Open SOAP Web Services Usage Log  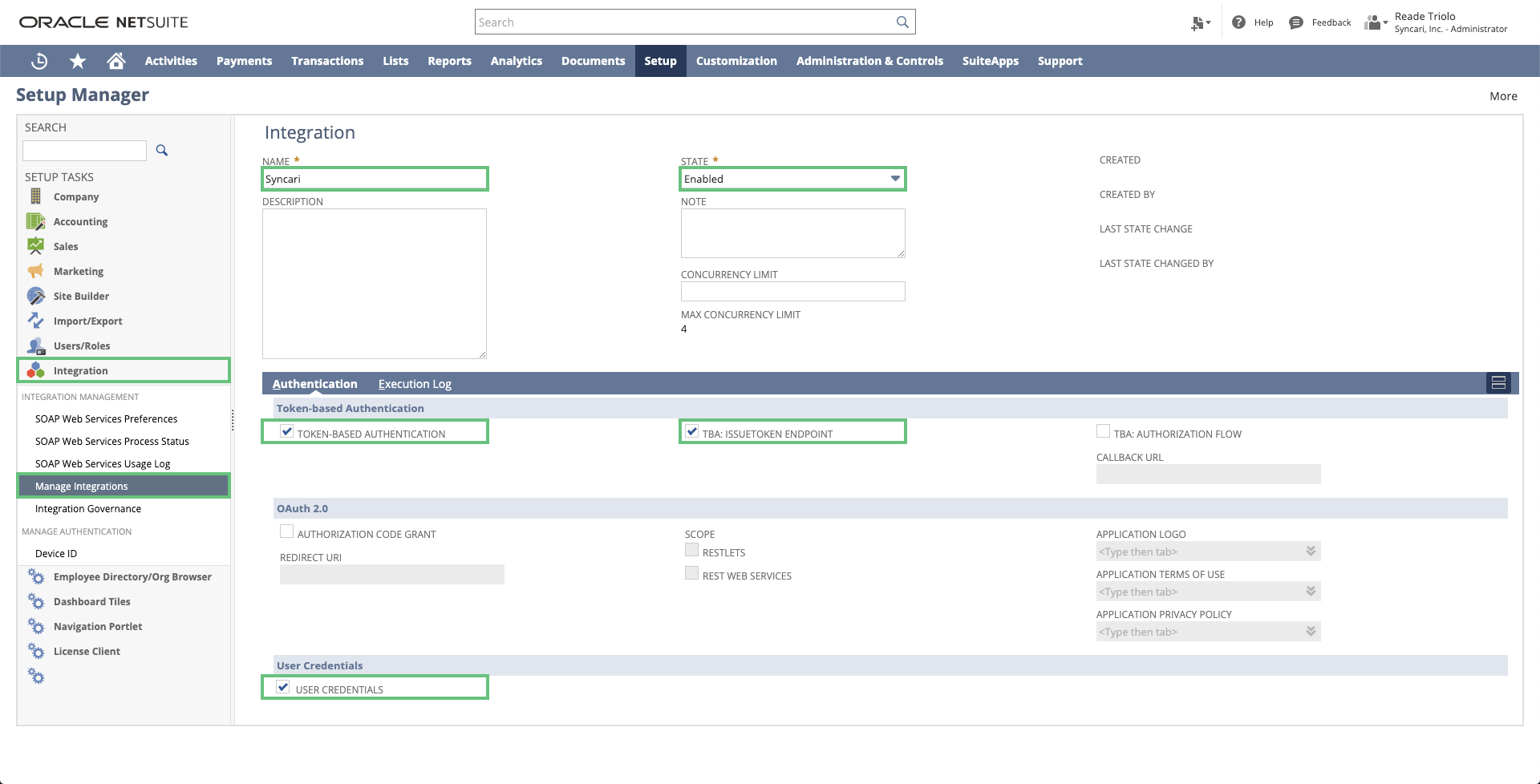click(x=103, y=464)
